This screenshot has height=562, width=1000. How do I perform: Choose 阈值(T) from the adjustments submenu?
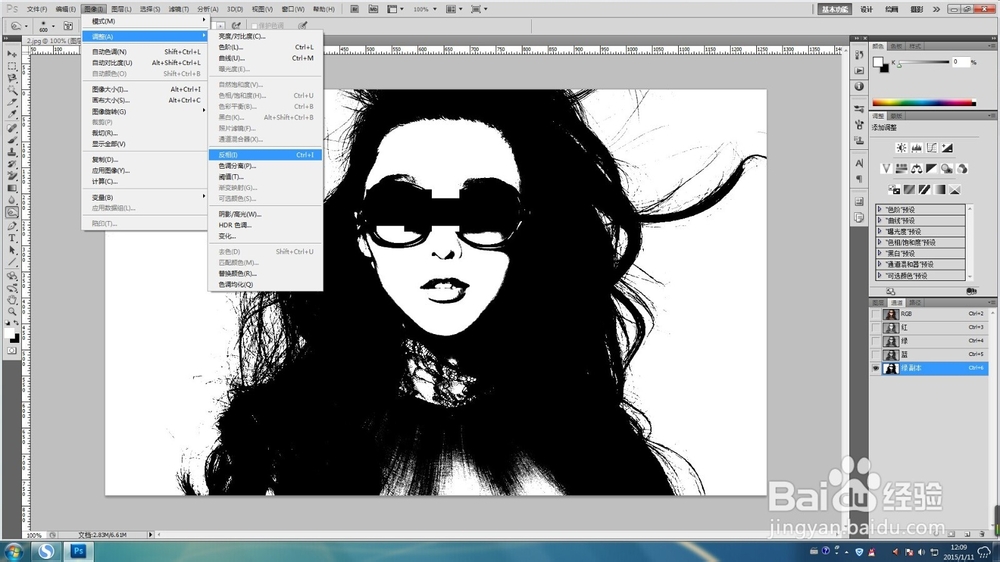pyautogui.click(x=230, y=177)
